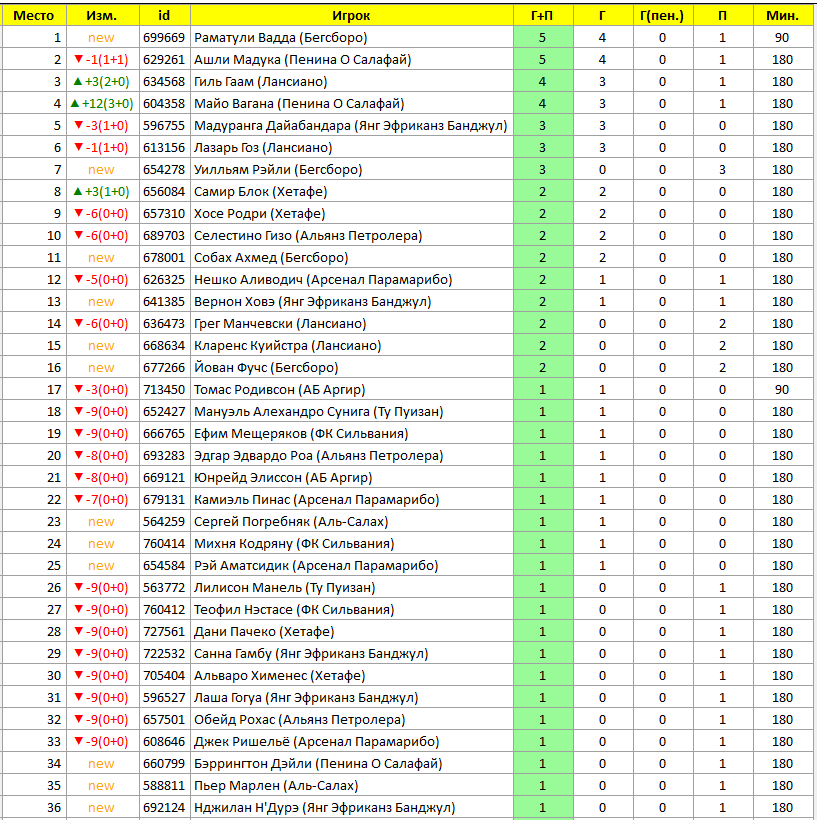Select cell 'Лаша Гогуа (Янг Эфриканз Банджул)'
This screenshot has width=817, height=820.
351,698
